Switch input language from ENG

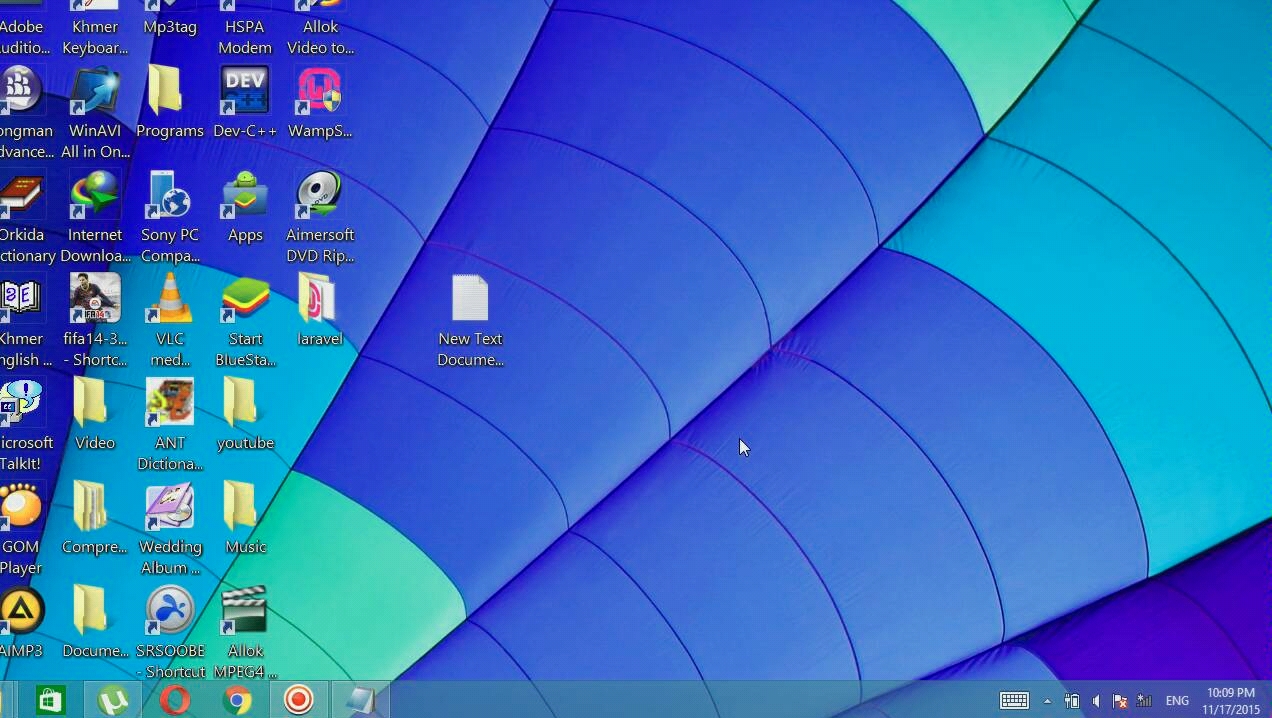pos(1177,701)
